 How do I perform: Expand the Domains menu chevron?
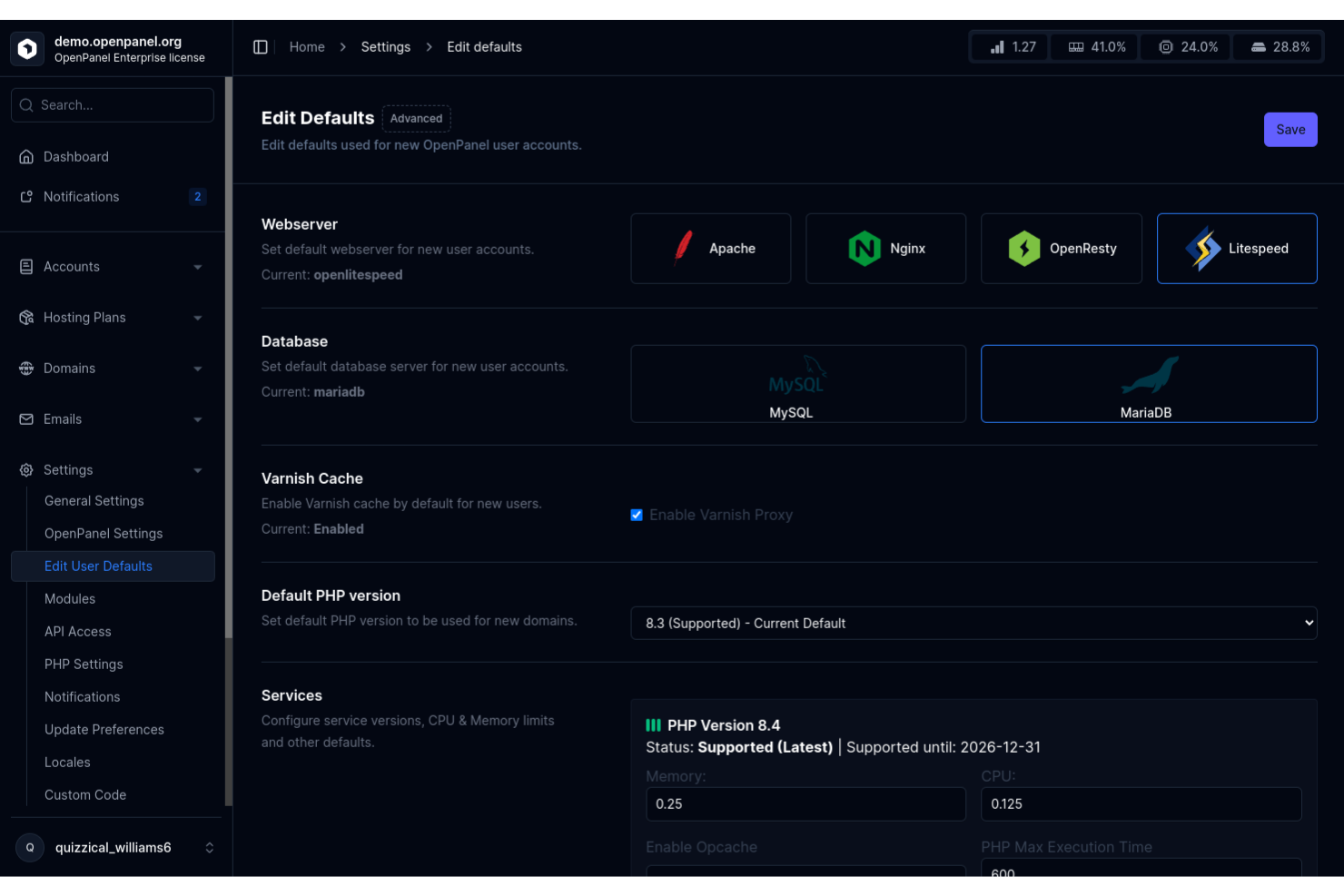(x=198, y=369)
